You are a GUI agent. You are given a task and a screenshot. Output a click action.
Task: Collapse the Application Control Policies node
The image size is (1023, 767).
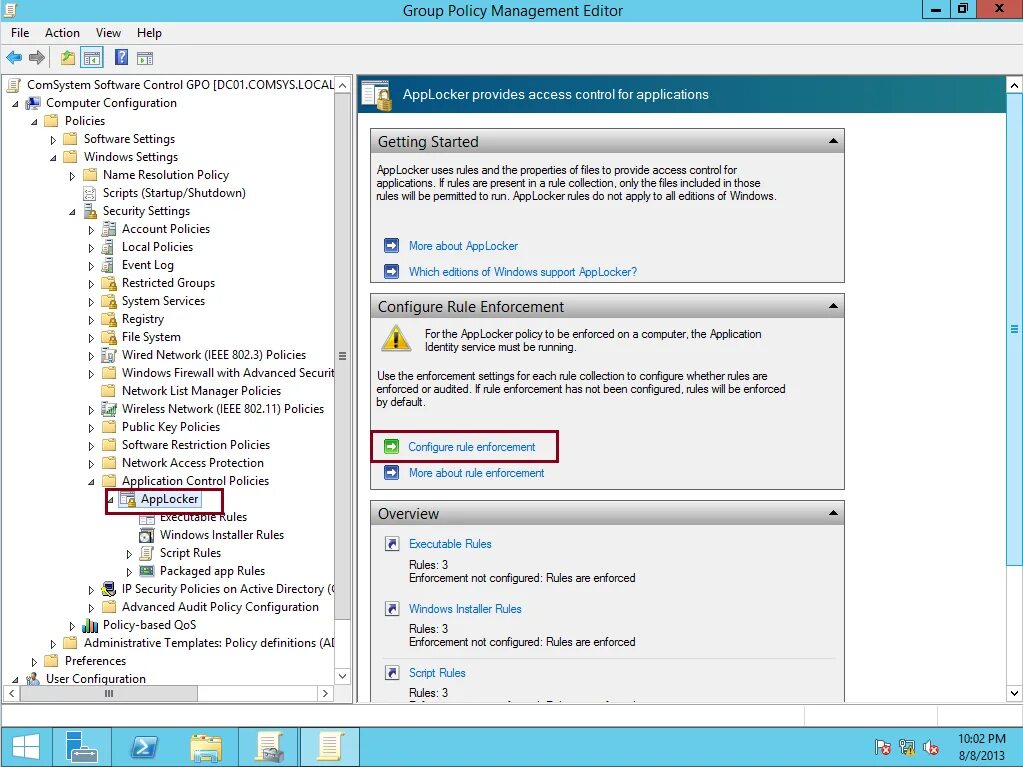click(91, 481)
